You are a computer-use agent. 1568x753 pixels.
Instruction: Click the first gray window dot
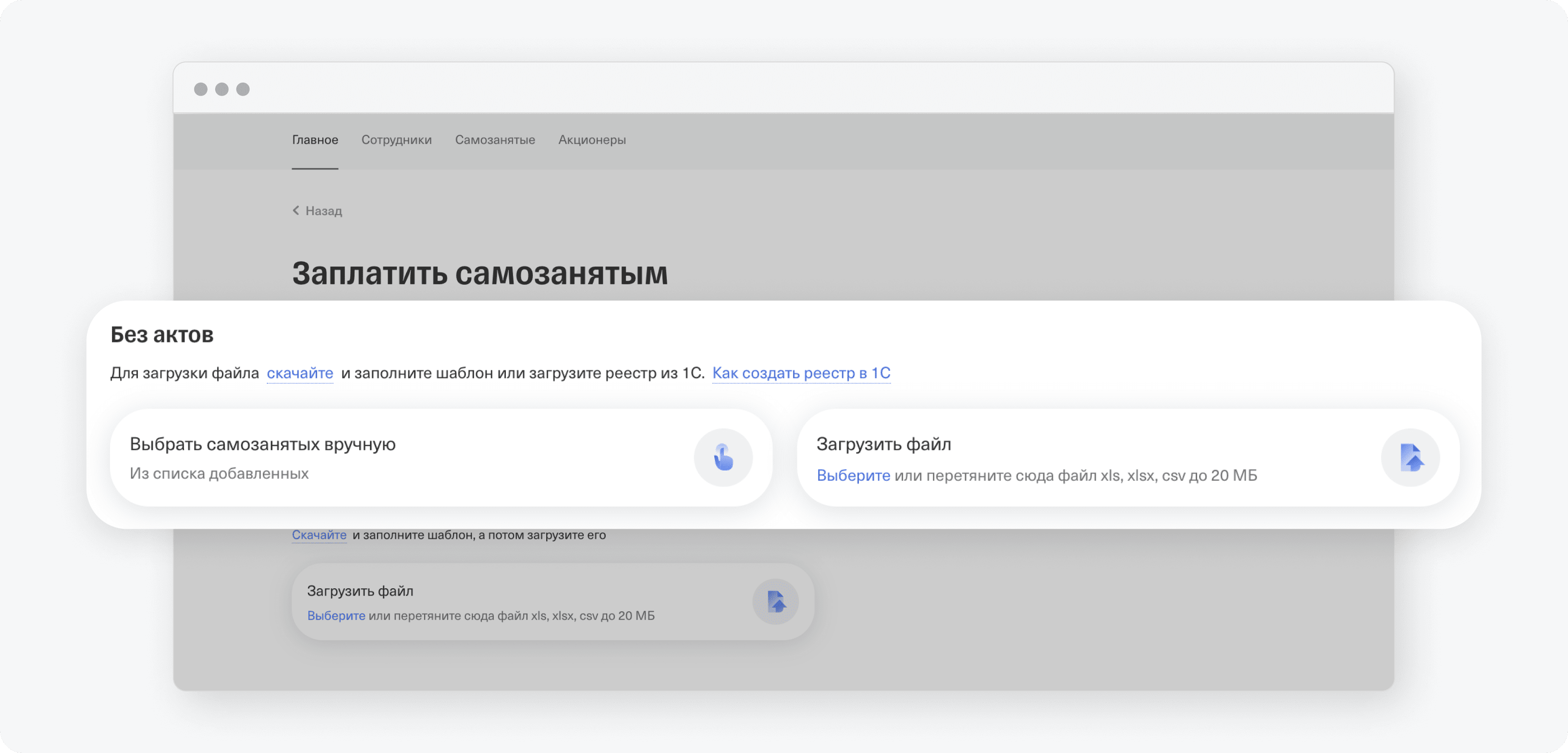click(x=201, y=89)
